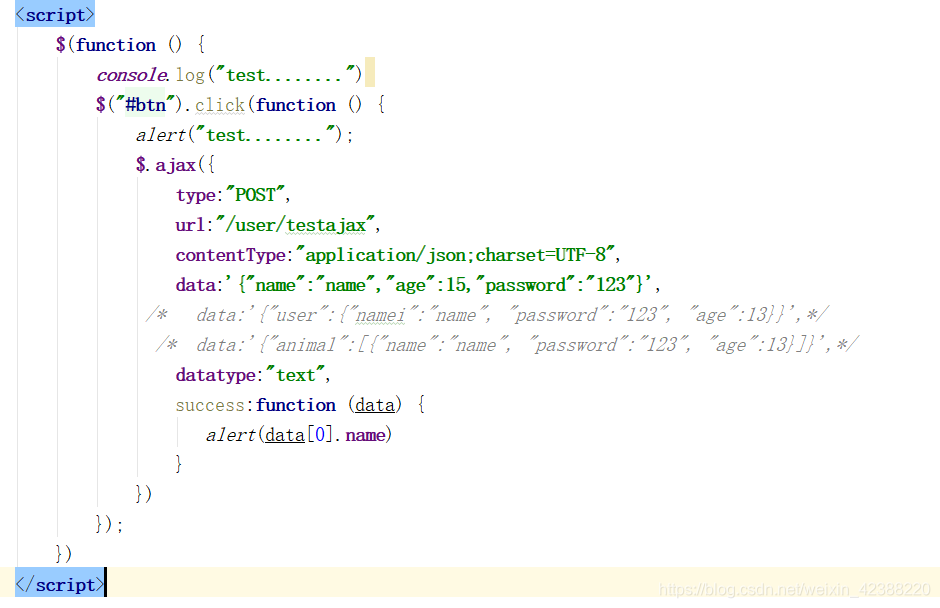Click the click method after #btn

219,105
